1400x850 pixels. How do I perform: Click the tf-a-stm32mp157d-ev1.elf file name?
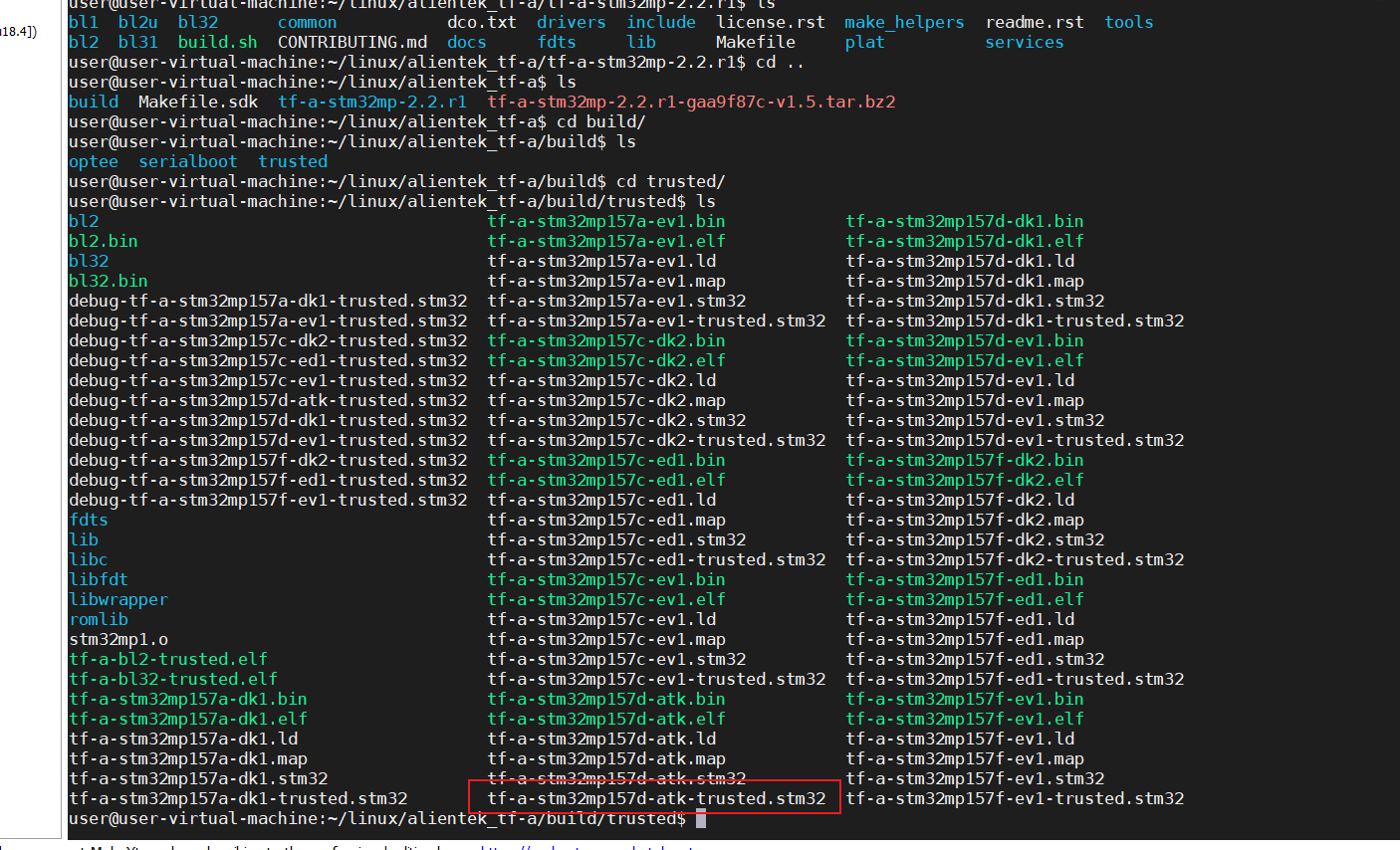pos(965,360)
